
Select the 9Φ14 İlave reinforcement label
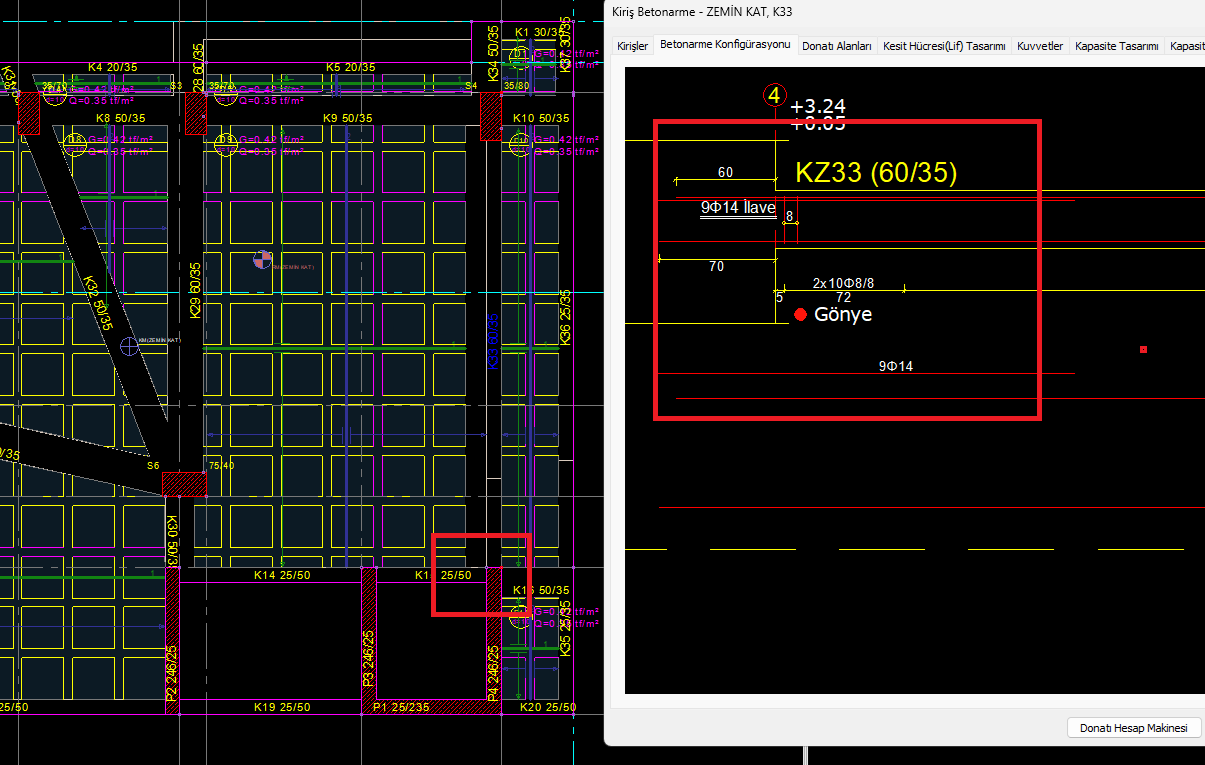pos(737,208)
